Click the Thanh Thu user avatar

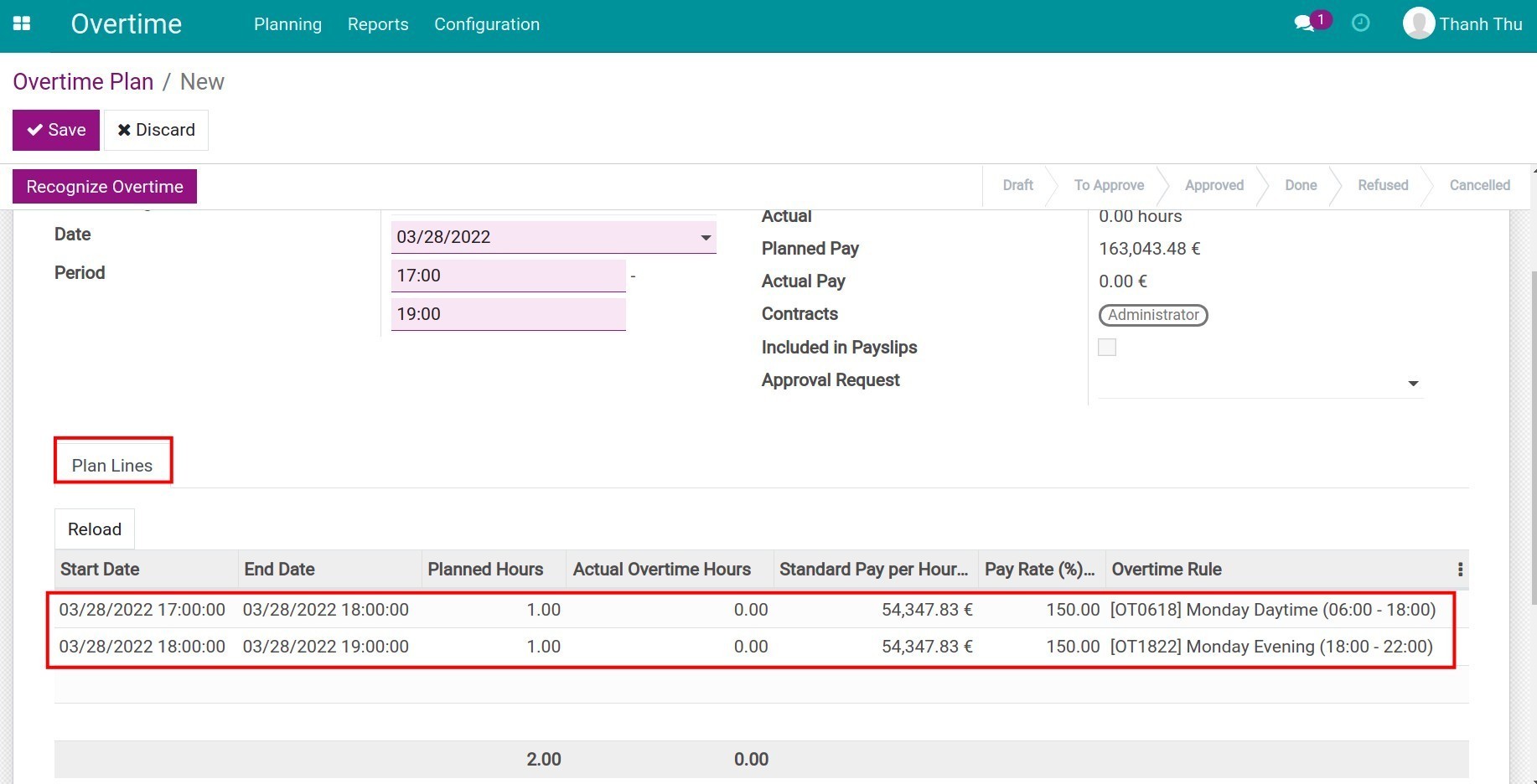tap(1418, 23)
